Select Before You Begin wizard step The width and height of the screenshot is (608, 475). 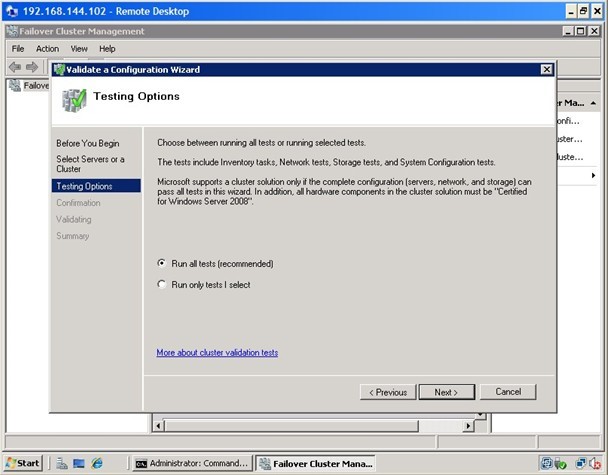[88, 143]
